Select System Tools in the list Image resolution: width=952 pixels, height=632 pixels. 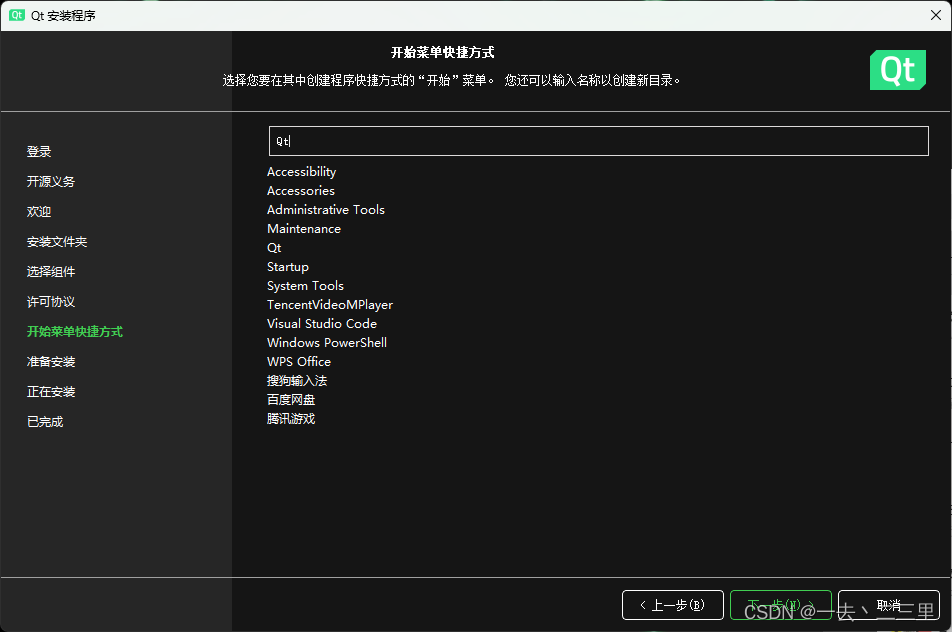305,286
